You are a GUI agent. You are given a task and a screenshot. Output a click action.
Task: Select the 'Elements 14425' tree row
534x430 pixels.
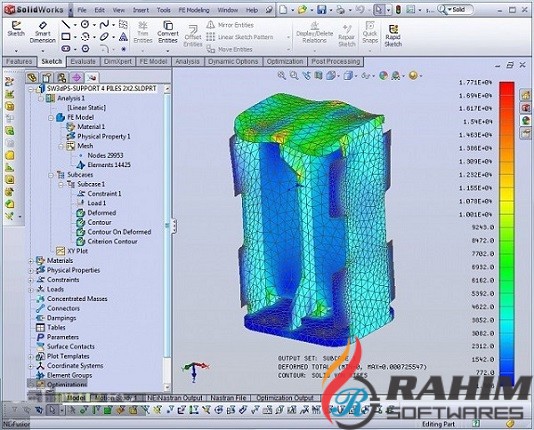(104, 165)
